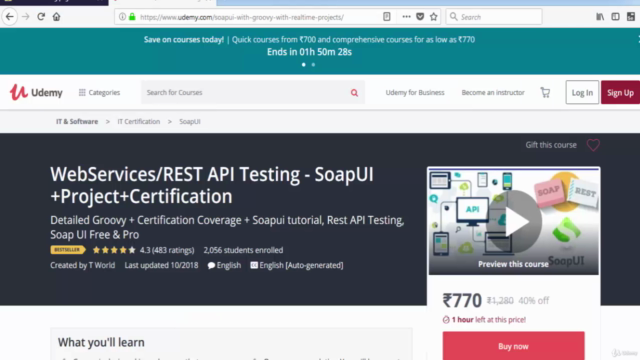640x360 pixels.
Task: Click the Udemy logo
Action: (x=36, y=92)
